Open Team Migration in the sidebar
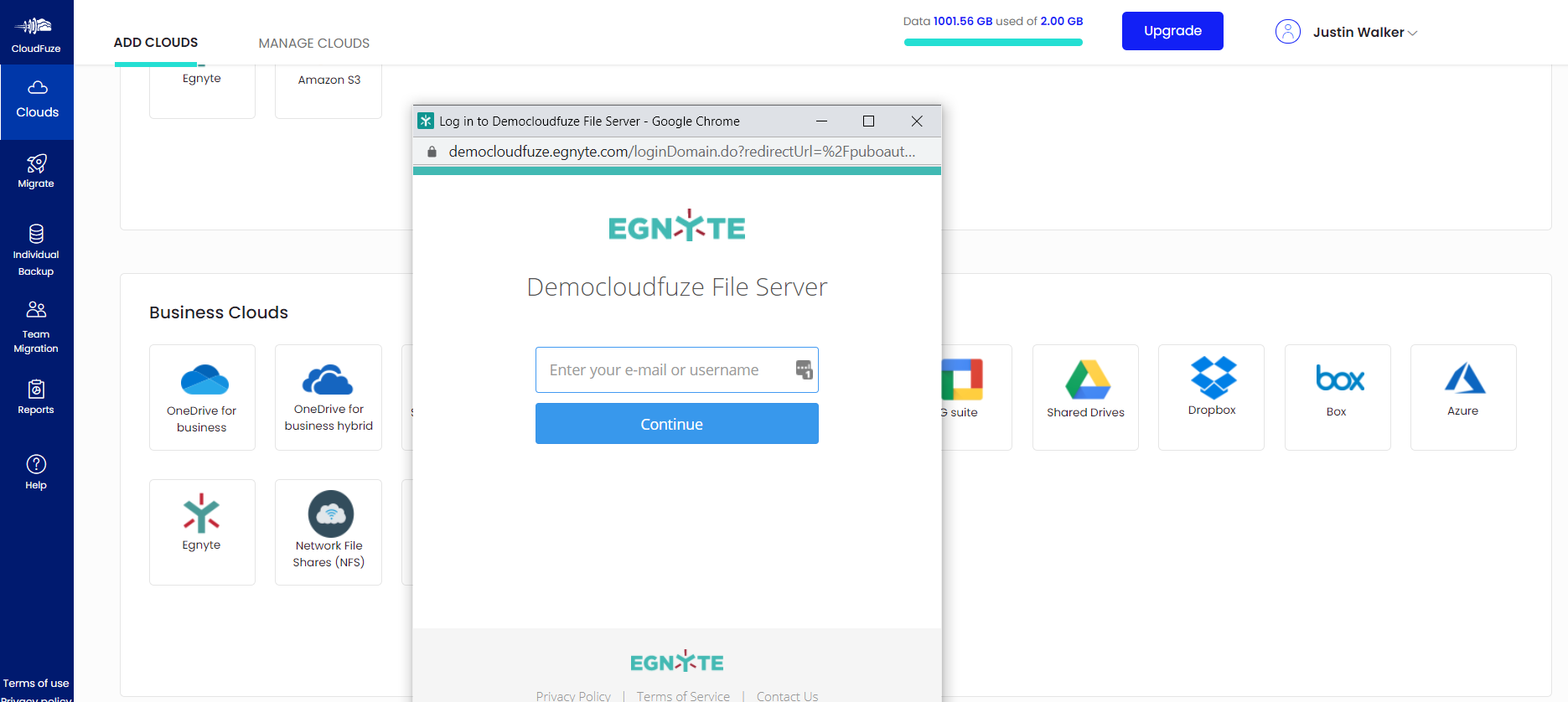 click(36, 327)
